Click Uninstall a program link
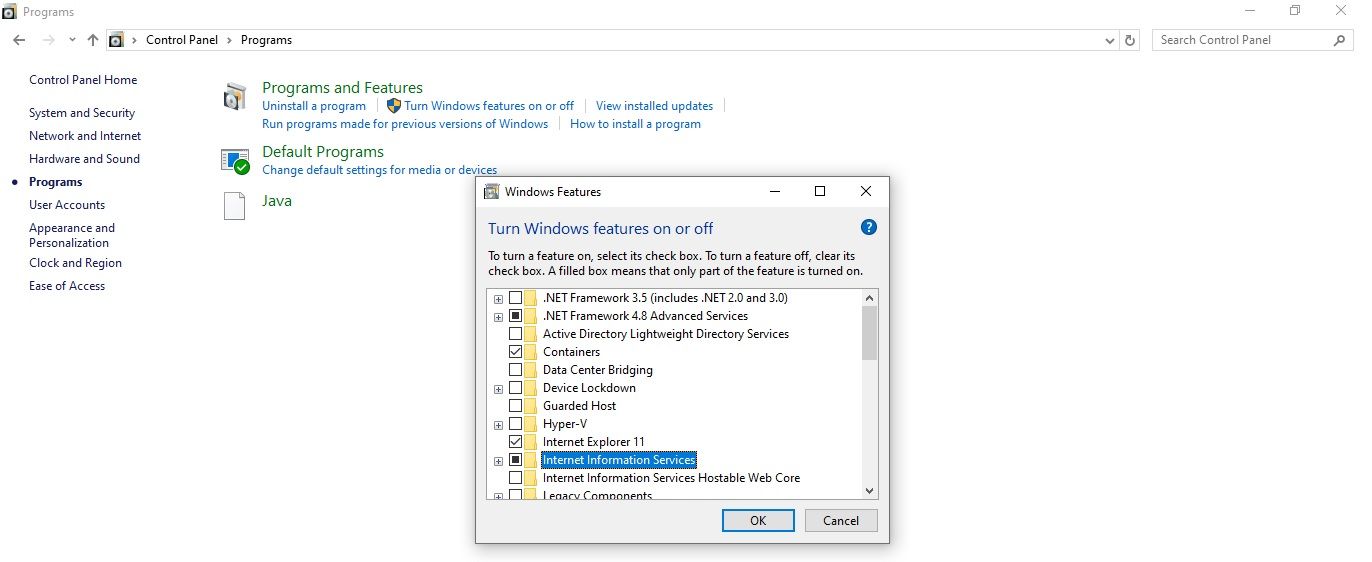This screenshot has width=1372, height=562. [x=314, y=106]
